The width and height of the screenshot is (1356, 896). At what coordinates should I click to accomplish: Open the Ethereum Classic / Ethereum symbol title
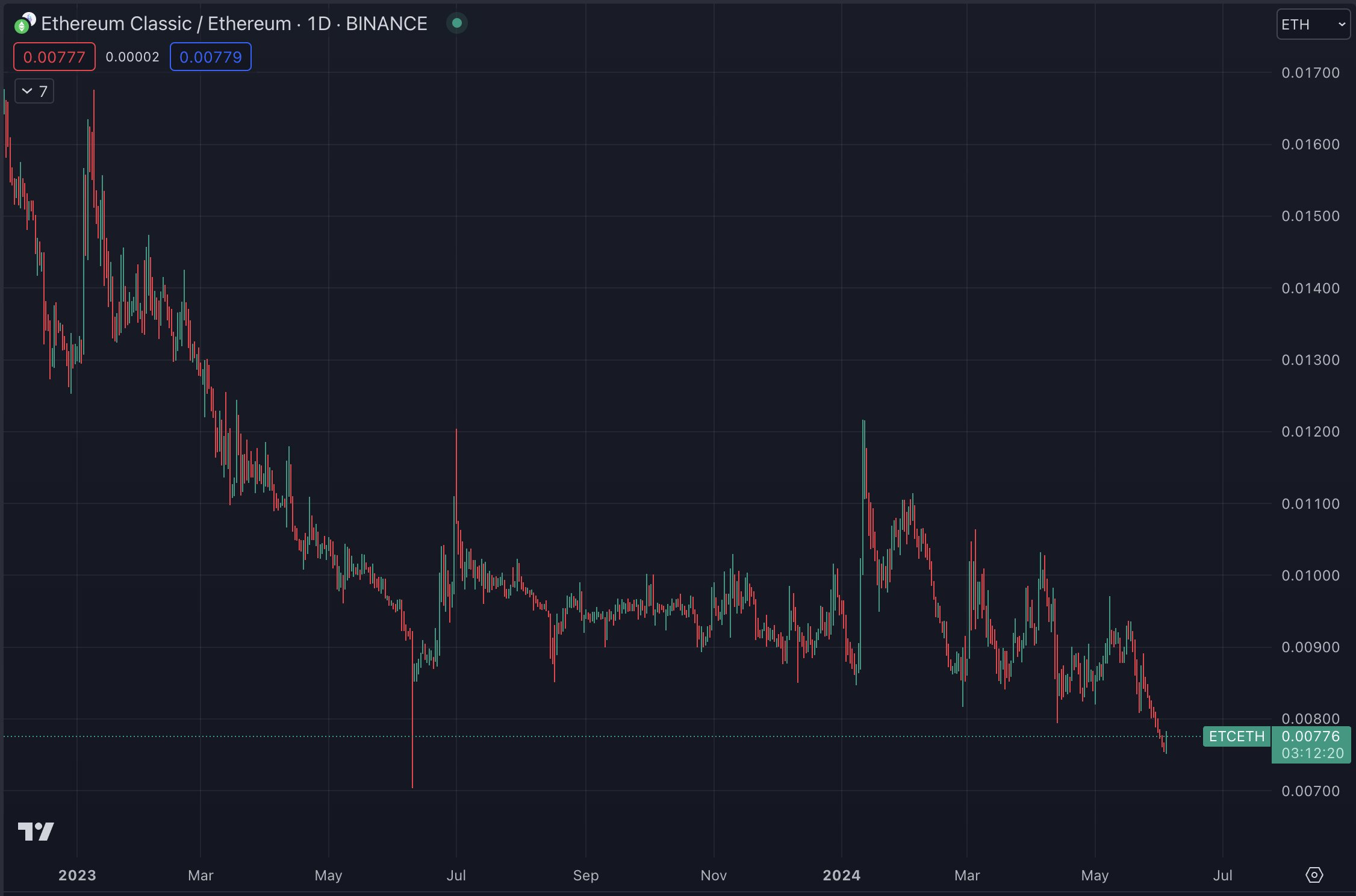point(234,23)
